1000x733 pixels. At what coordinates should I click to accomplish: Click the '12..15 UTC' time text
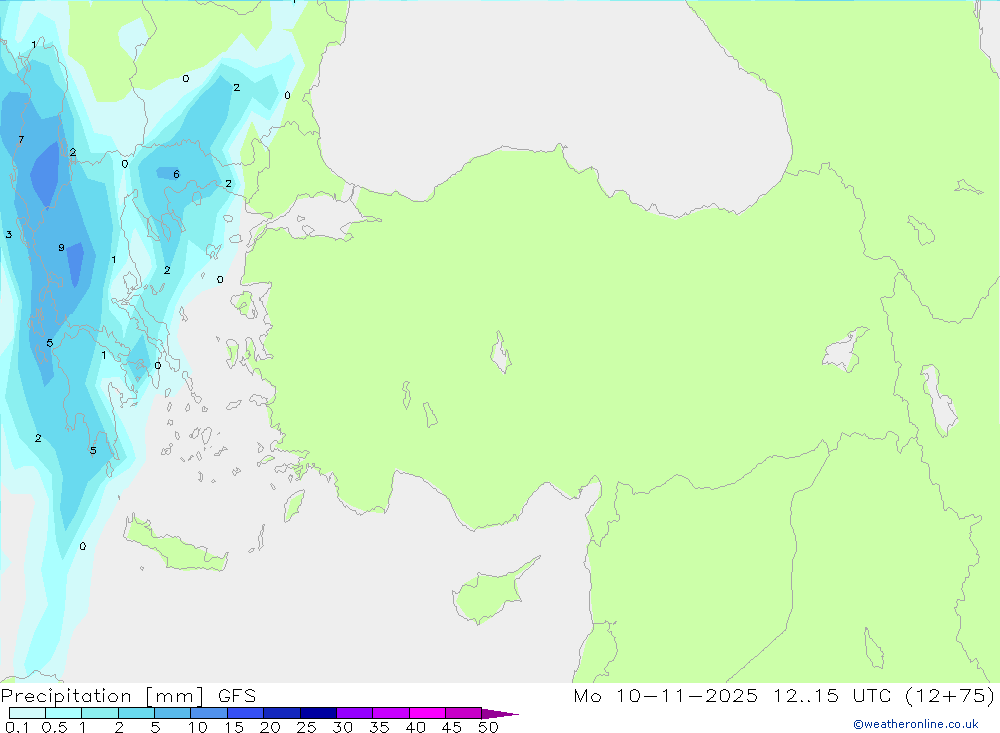(832, 695)
